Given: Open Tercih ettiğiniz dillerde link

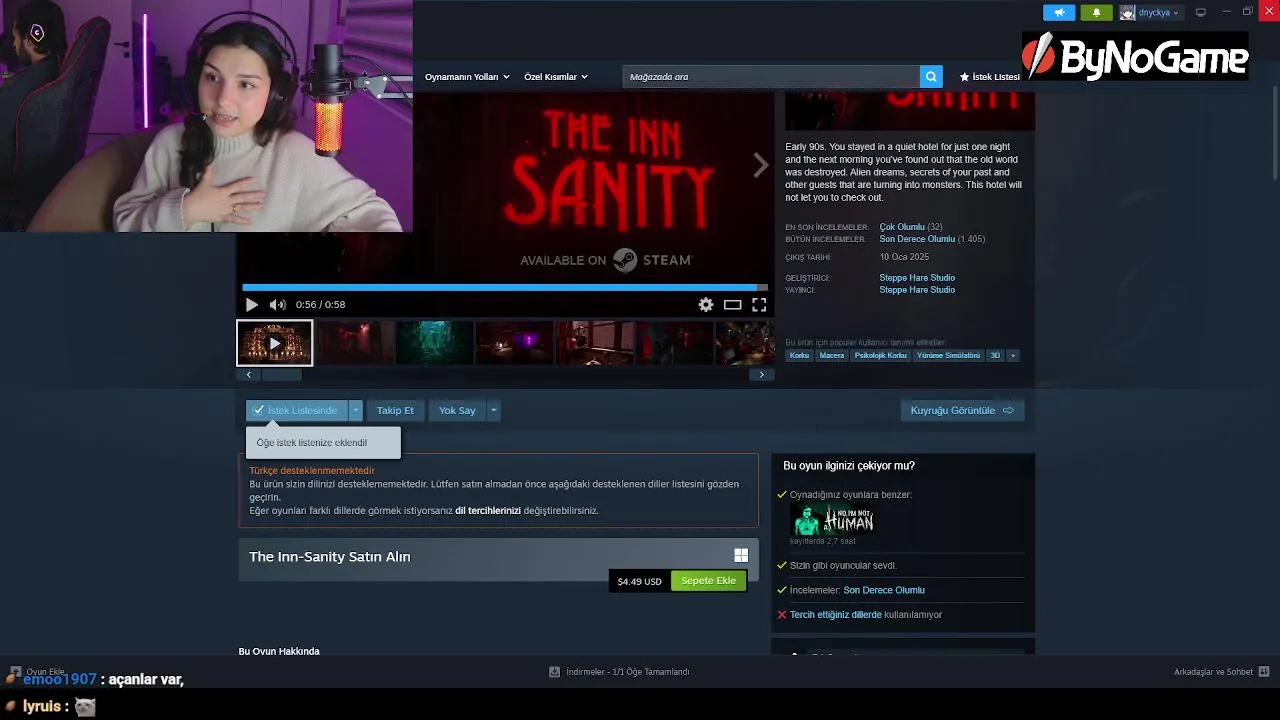Looking at the screenshot, I should coord(836,615).
